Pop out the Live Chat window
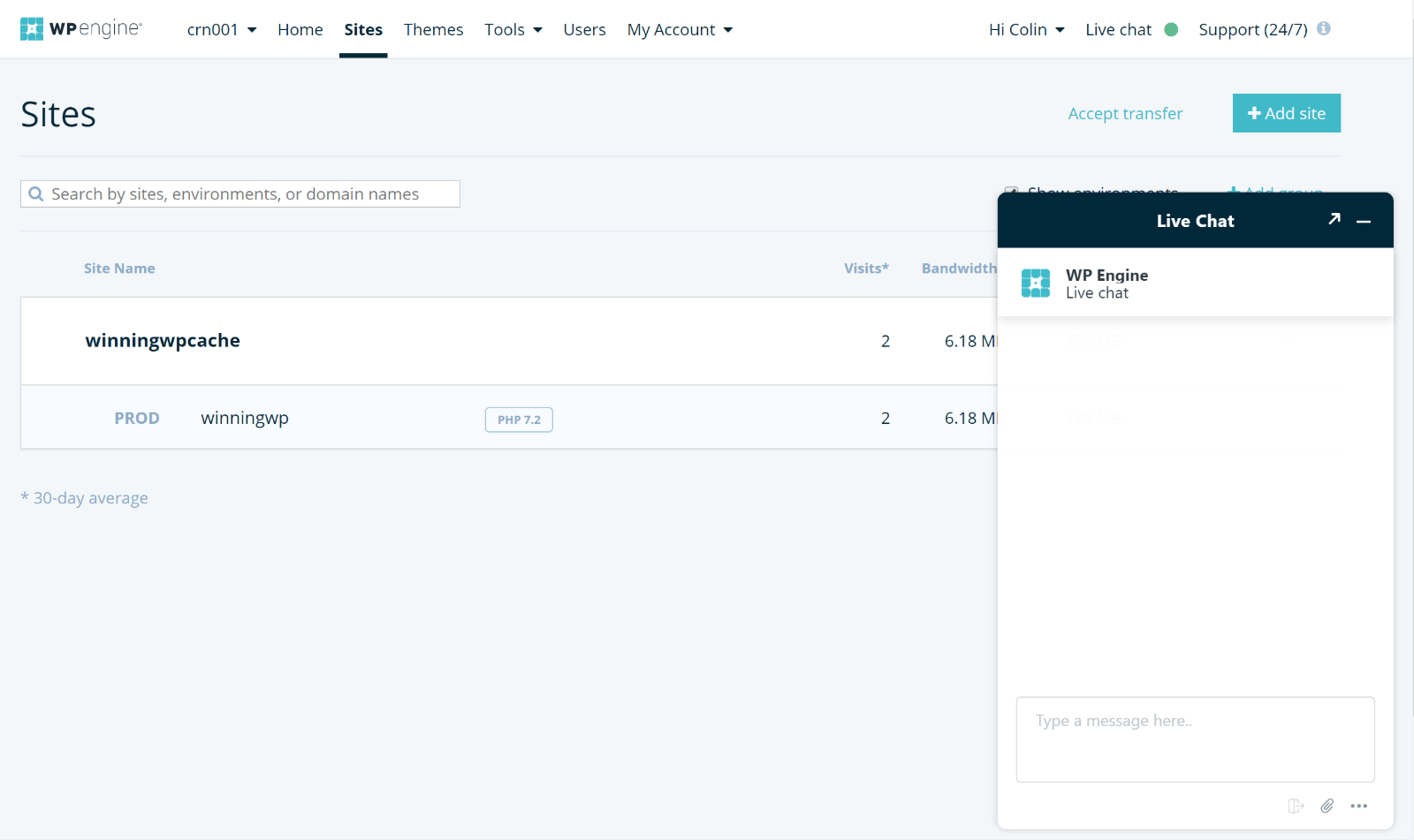 click(1334, 219)
